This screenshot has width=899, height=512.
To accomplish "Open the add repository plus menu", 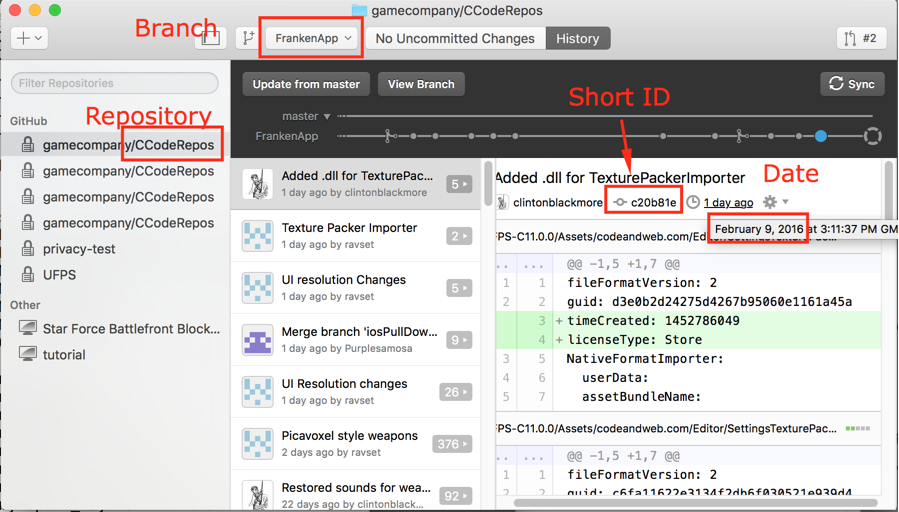I will tap(29, 38).
